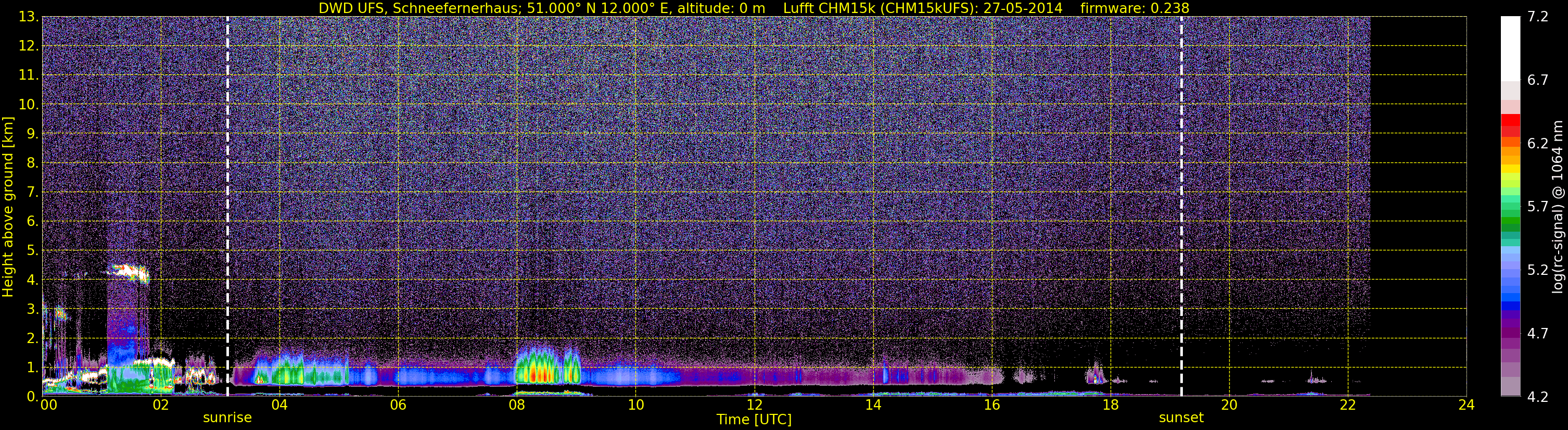
Task: Select the "Height above ground [km]" axis title
Action: [x=8, y=207]
